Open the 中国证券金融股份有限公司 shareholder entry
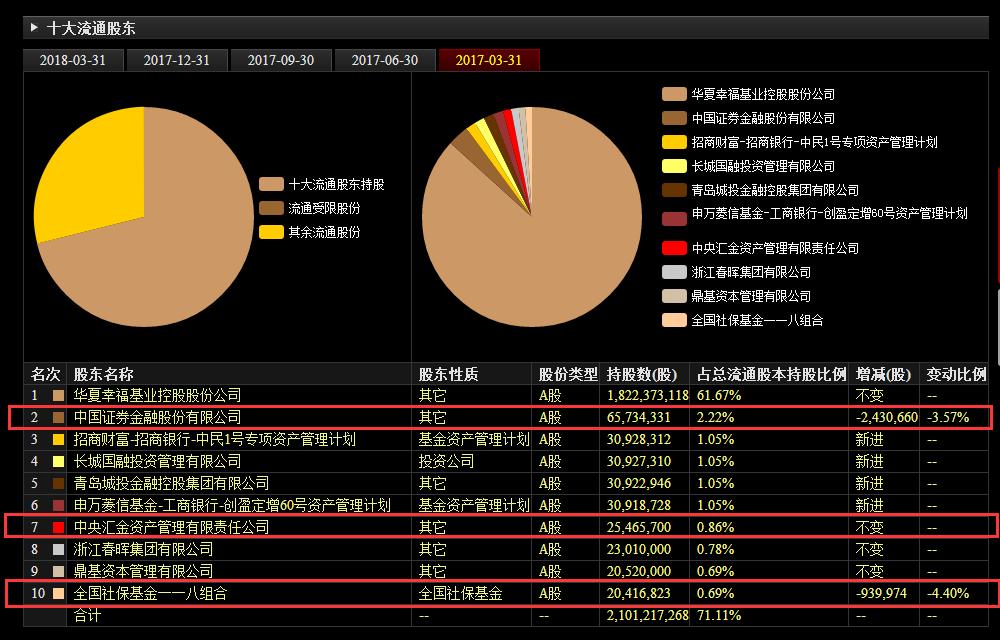The width and height of the screenshot is (1000, 640). (x=168, y=417)
